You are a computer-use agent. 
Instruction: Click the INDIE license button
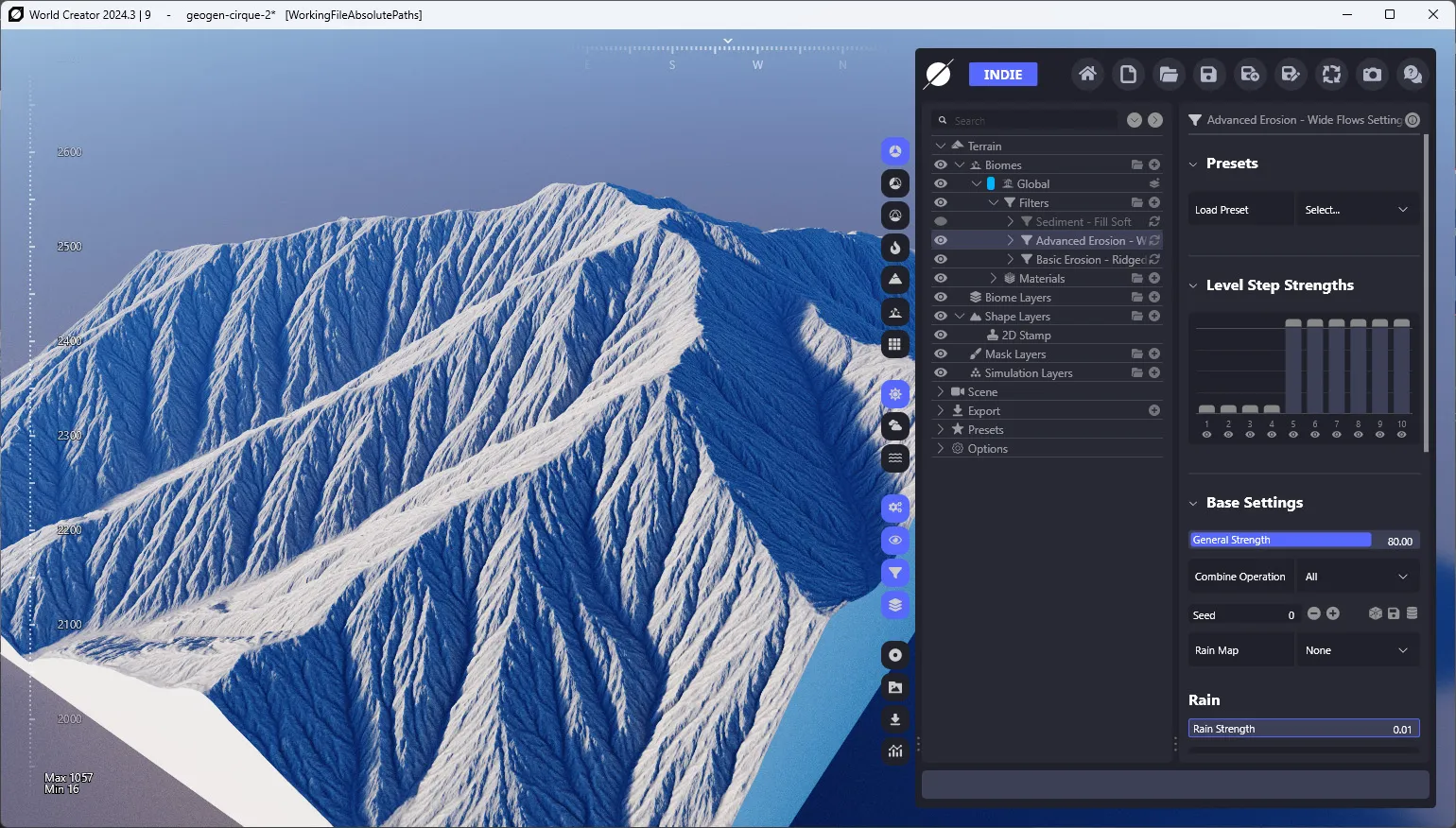[x=1003, y=75]
